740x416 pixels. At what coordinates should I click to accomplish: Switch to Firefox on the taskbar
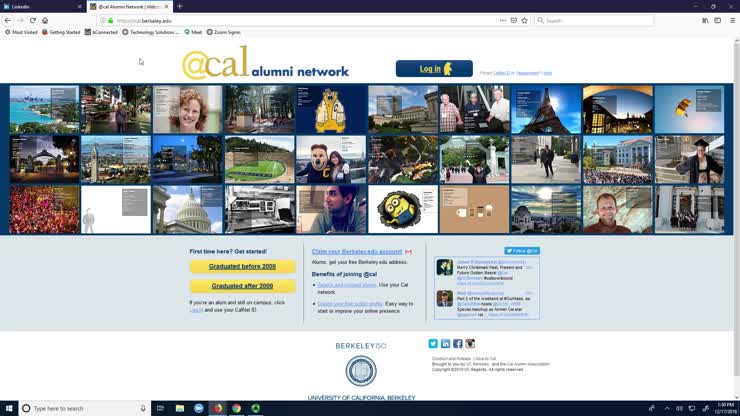coord(218,408)
